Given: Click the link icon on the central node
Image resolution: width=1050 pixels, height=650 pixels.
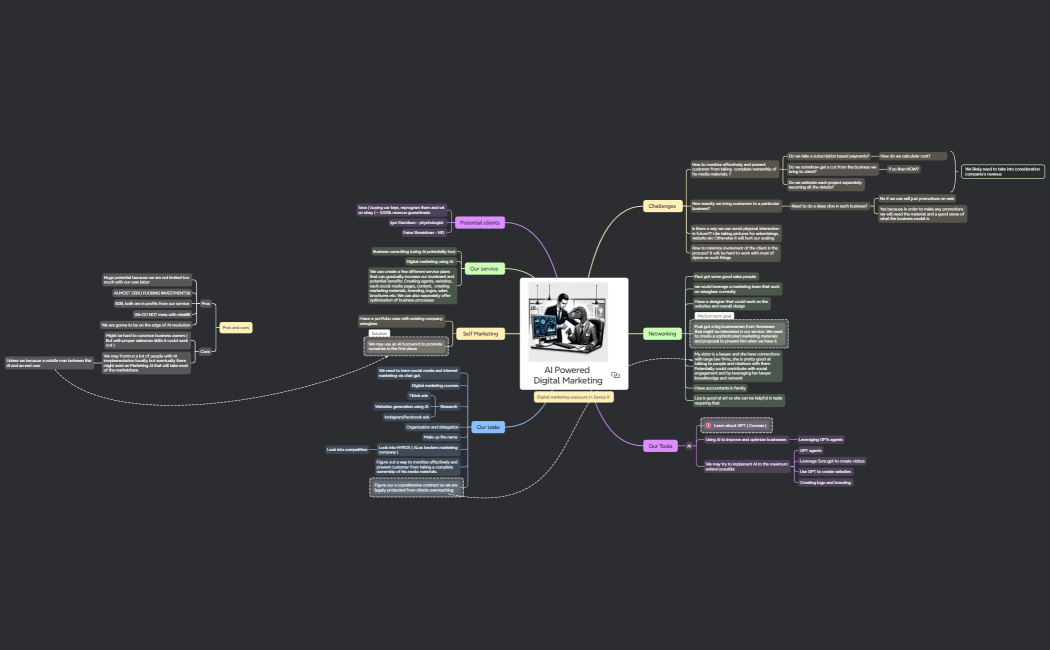Looking at the screenshot, I should coord(616,375).
